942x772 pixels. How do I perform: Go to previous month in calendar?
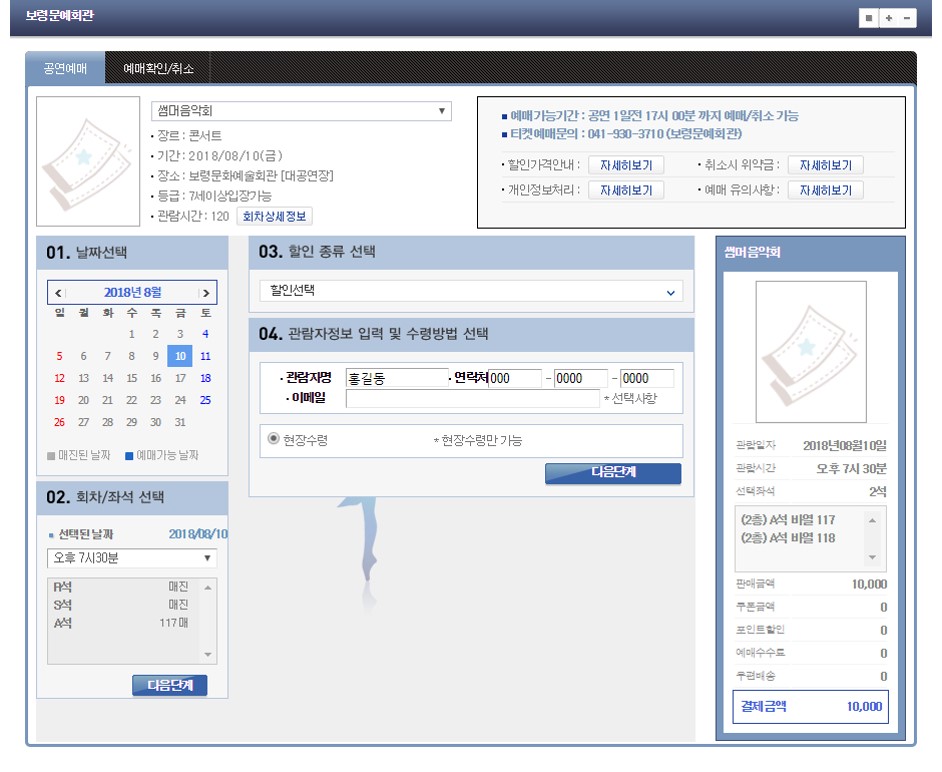coord(58,293)
